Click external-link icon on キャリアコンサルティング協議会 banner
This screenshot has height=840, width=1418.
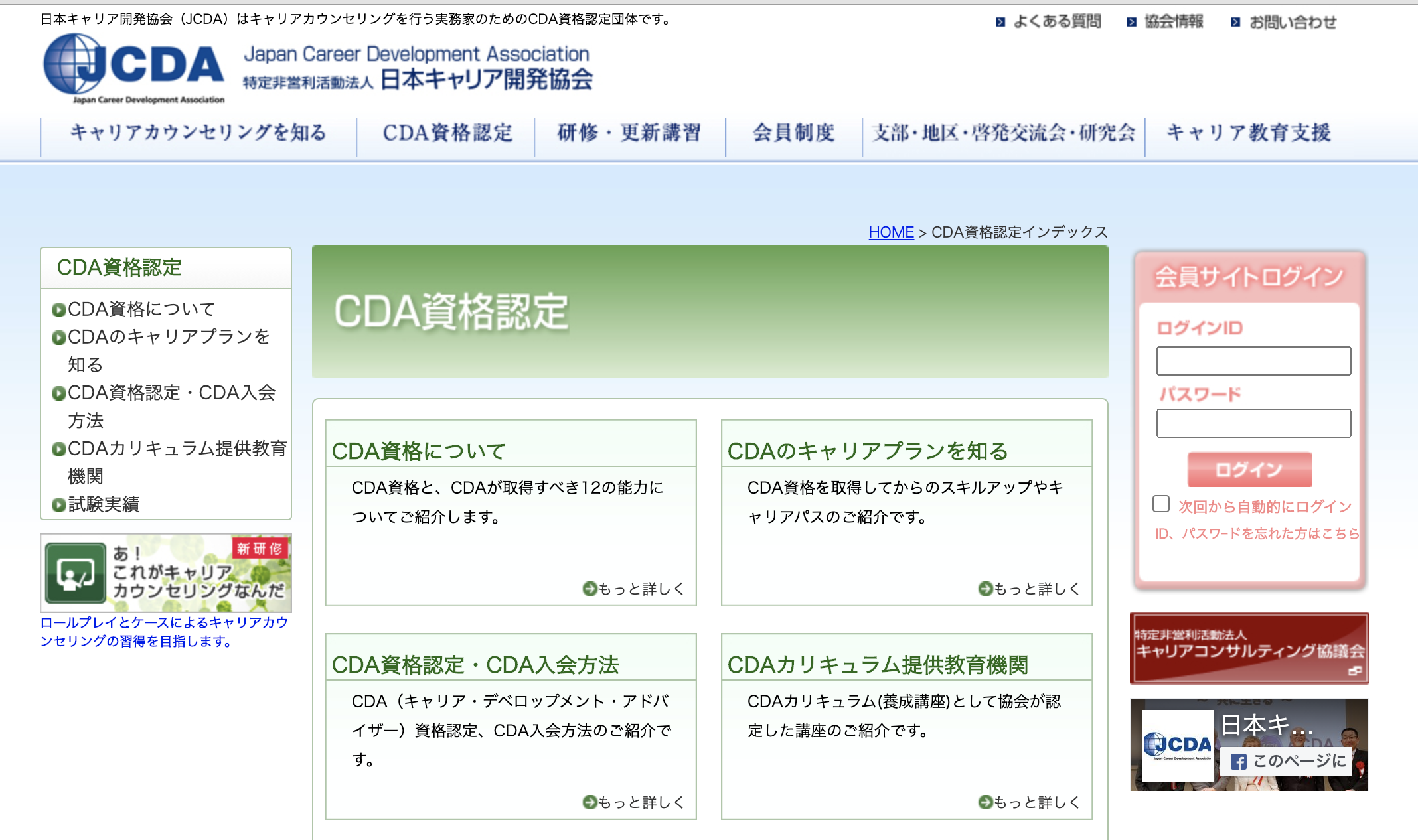point(1355,671)
